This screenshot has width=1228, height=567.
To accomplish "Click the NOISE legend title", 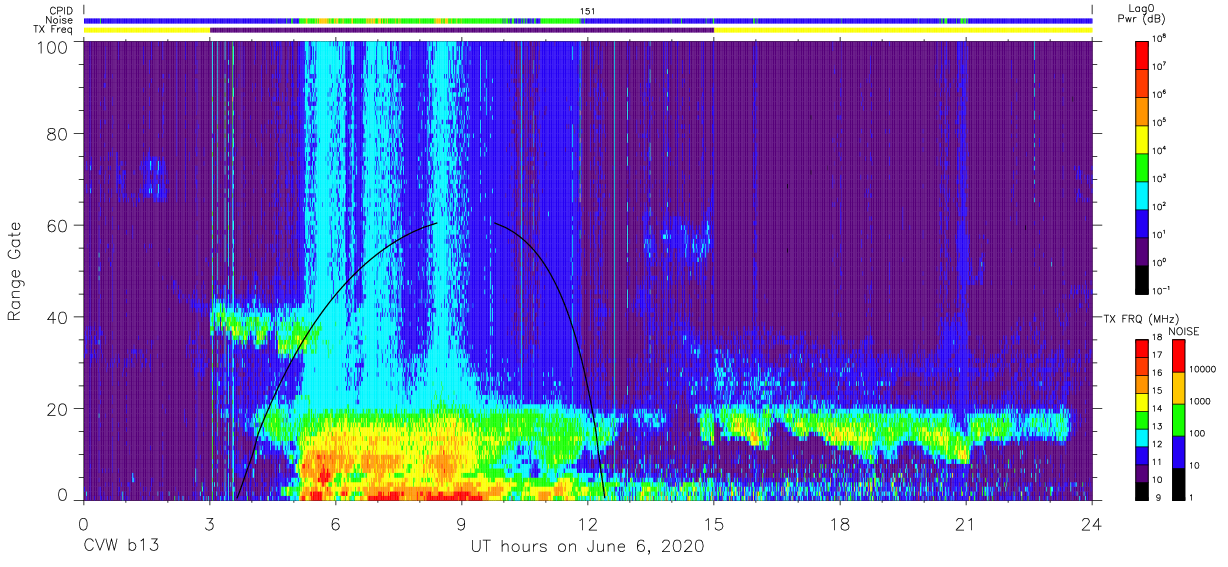I will [x=1184, y=331].
